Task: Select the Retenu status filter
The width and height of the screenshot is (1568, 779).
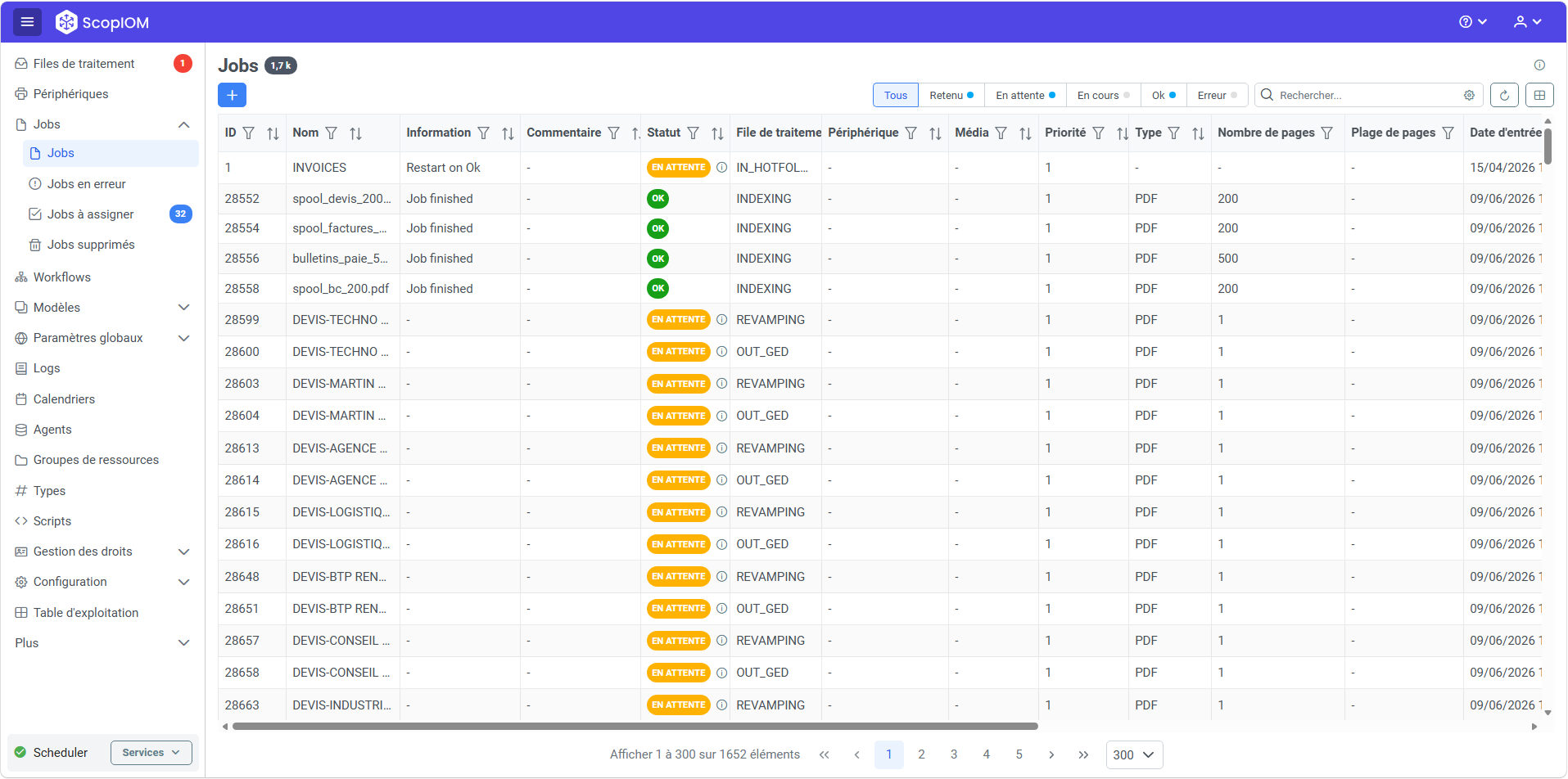Action: 951,95
